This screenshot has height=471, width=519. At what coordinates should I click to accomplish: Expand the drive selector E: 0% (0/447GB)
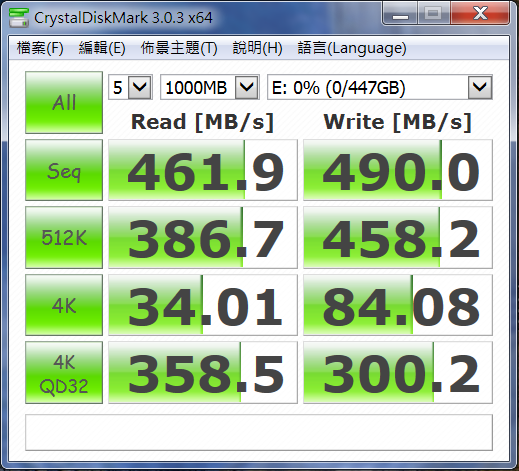click(x=480, y=87)
